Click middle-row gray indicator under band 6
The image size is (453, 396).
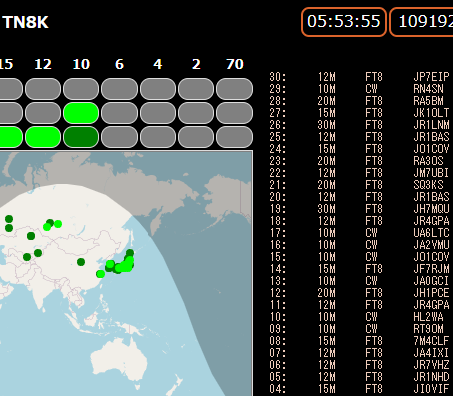119,113
